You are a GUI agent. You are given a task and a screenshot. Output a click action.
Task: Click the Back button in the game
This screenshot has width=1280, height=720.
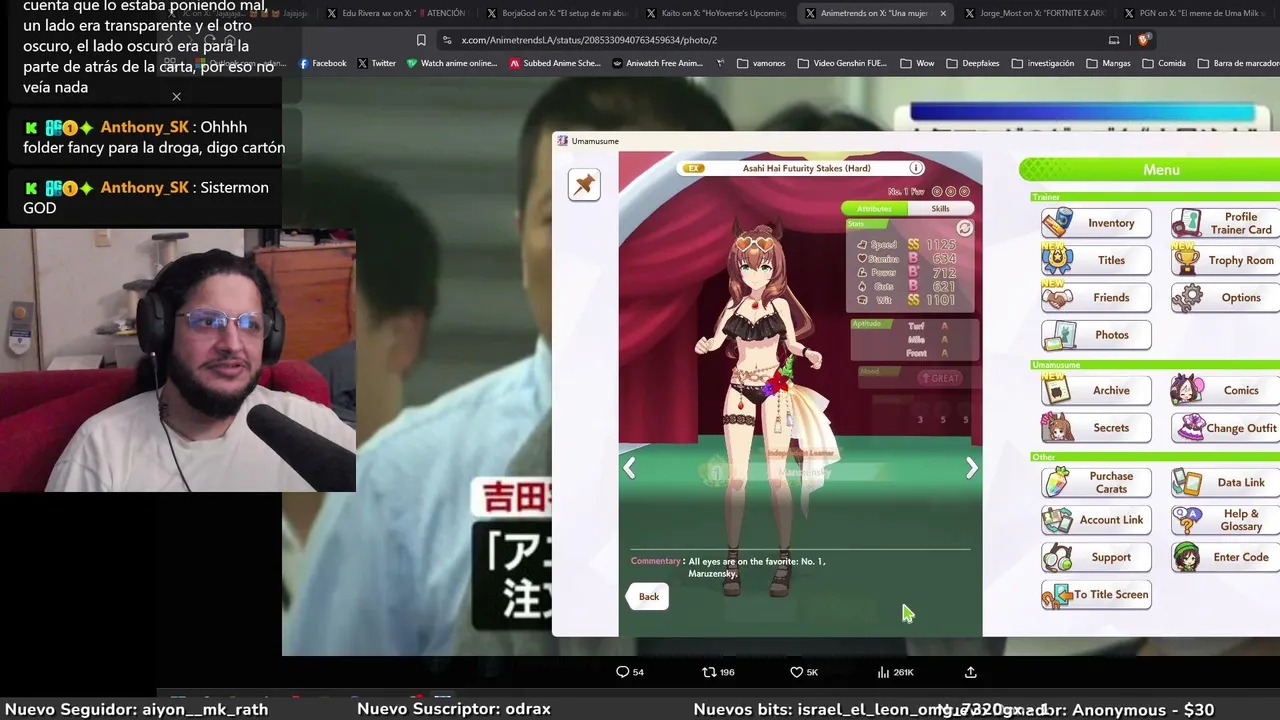[x=649, y=597]
